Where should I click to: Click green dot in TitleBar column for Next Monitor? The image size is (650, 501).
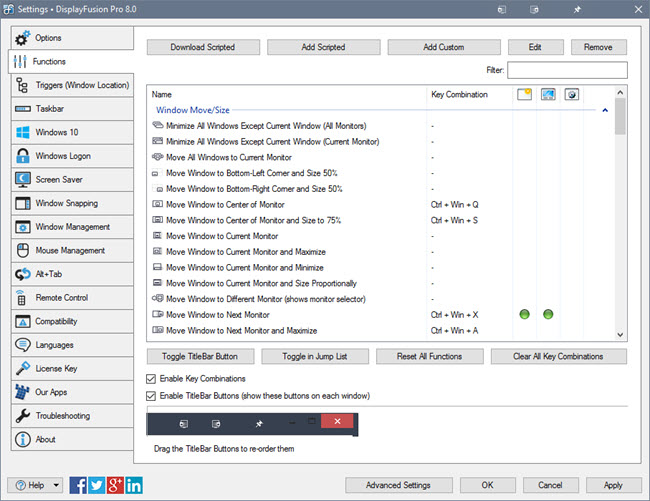(524, 314)
